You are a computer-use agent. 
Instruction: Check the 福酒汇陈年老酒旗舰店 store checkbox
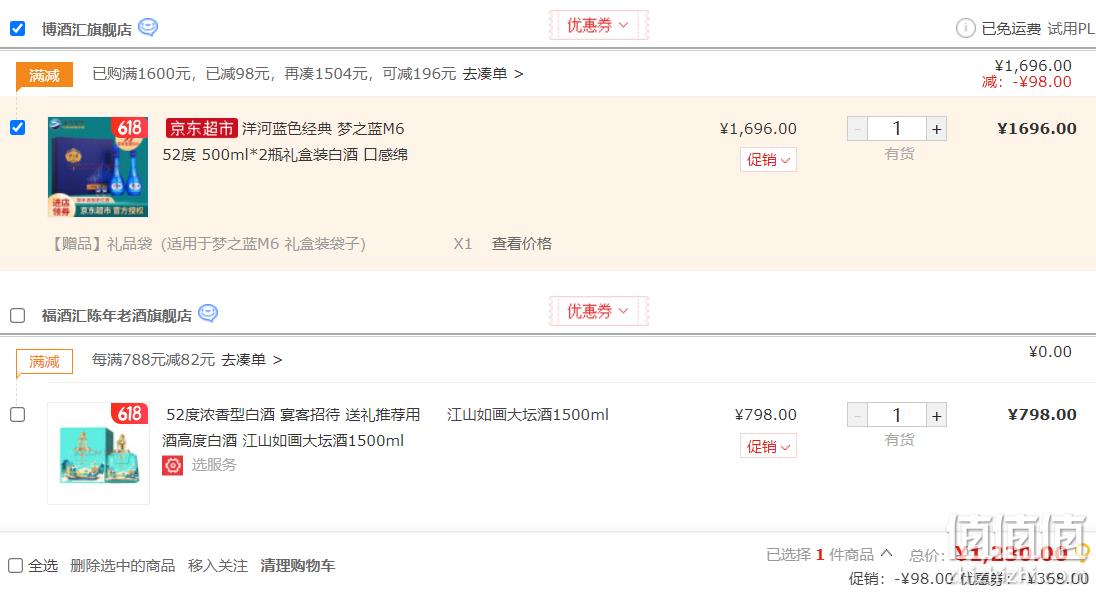(x=17, y=315)
